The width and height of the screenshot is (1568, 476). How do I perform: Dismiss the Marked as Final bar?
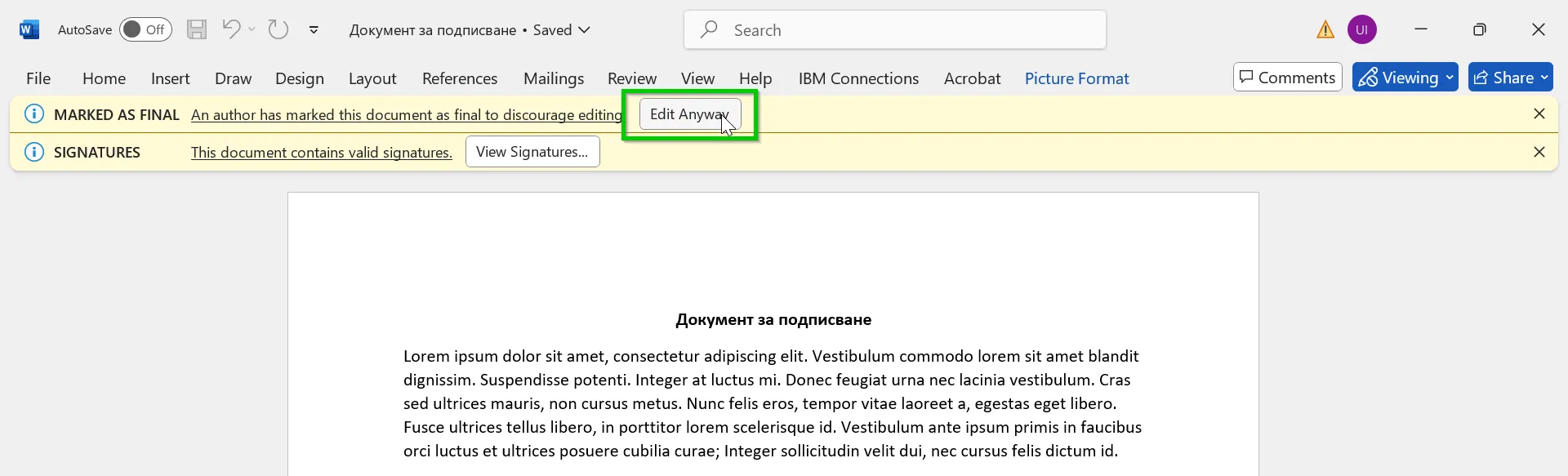coord(1539,114)
